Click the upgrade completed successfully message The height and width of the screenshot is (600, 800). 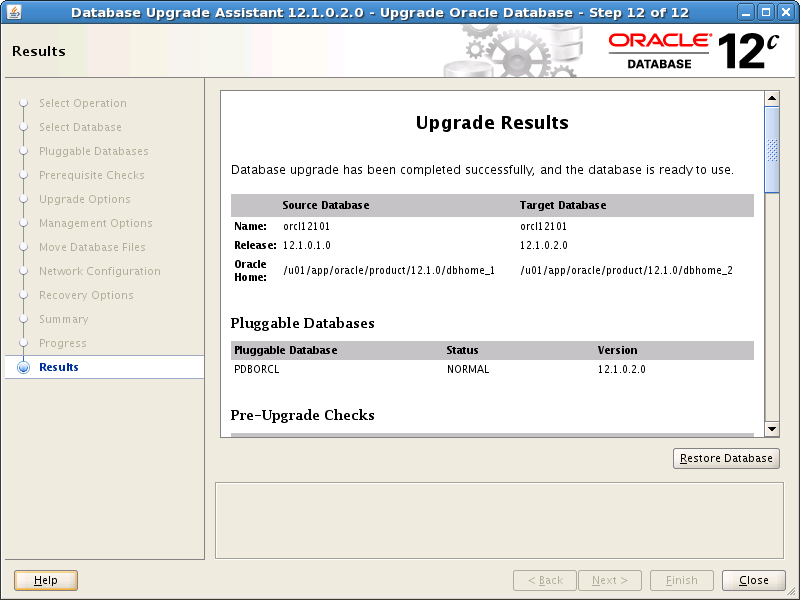coord(482,170)
